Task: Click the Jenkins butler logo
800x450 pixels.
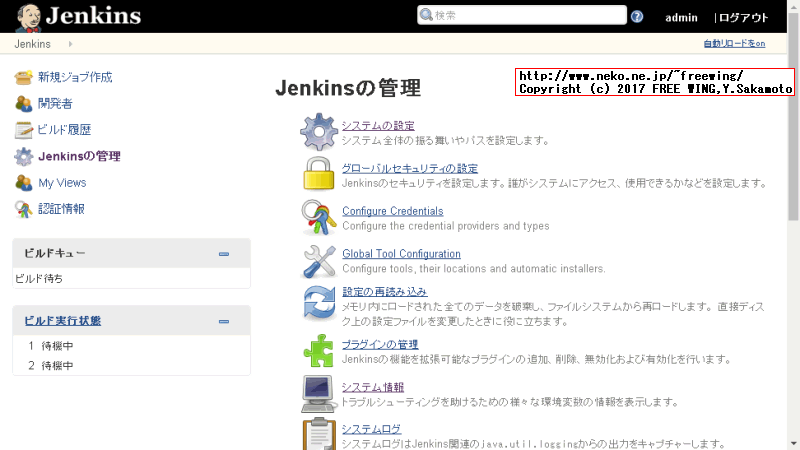Action: [x=28, y=17]
